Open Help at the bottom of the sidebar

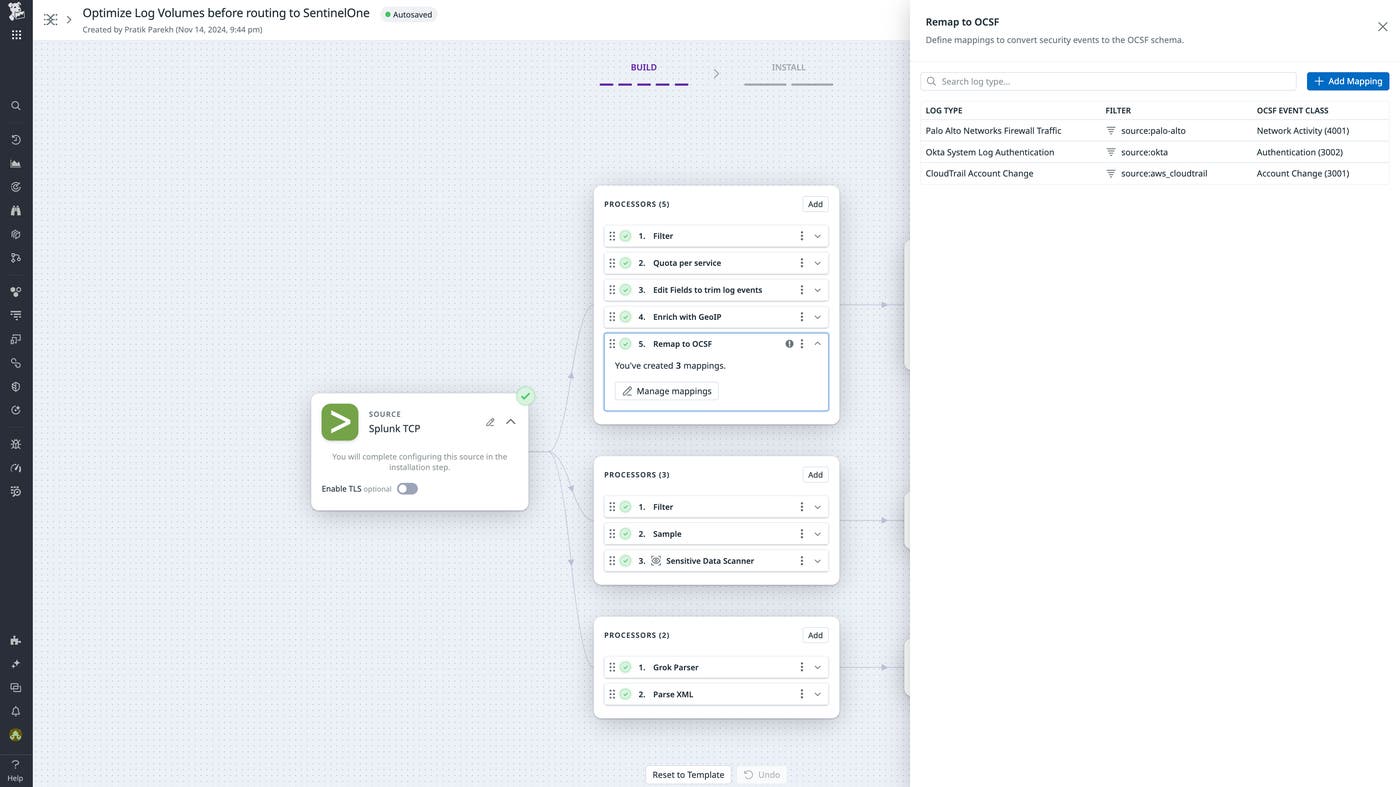point(15,770)
